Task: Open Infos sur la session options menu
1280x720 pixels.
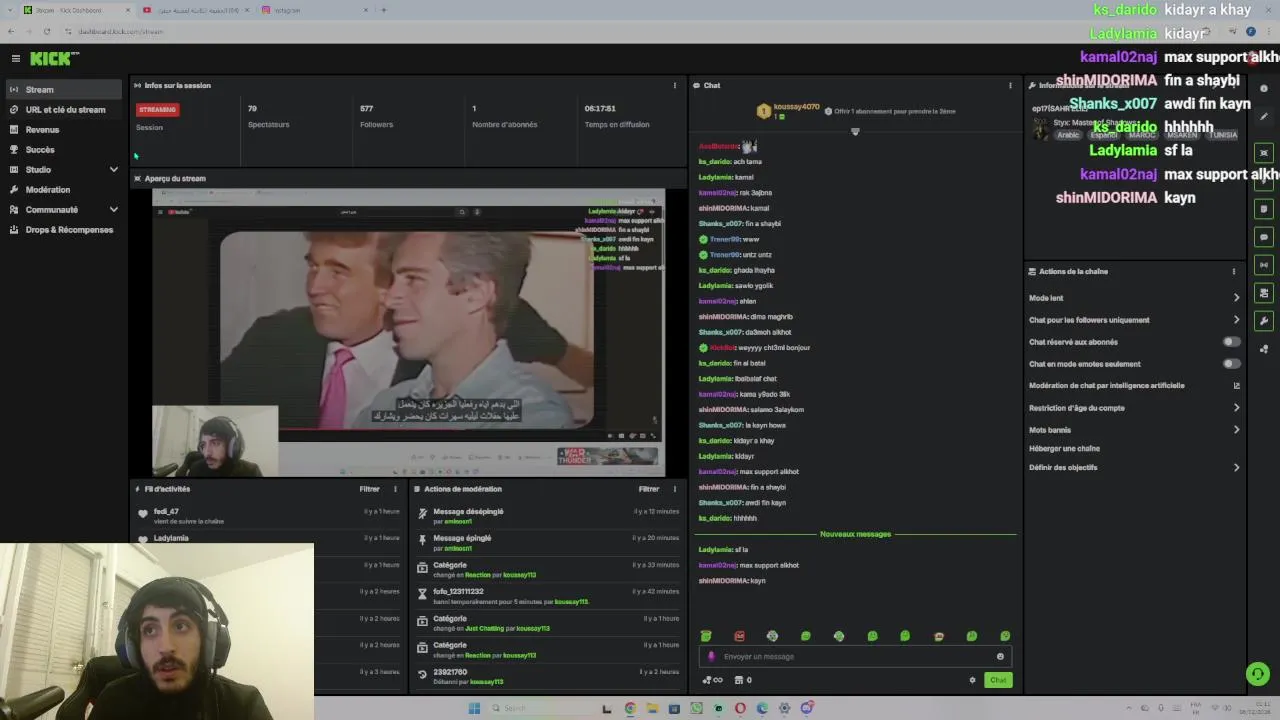Action: (674, 86)
